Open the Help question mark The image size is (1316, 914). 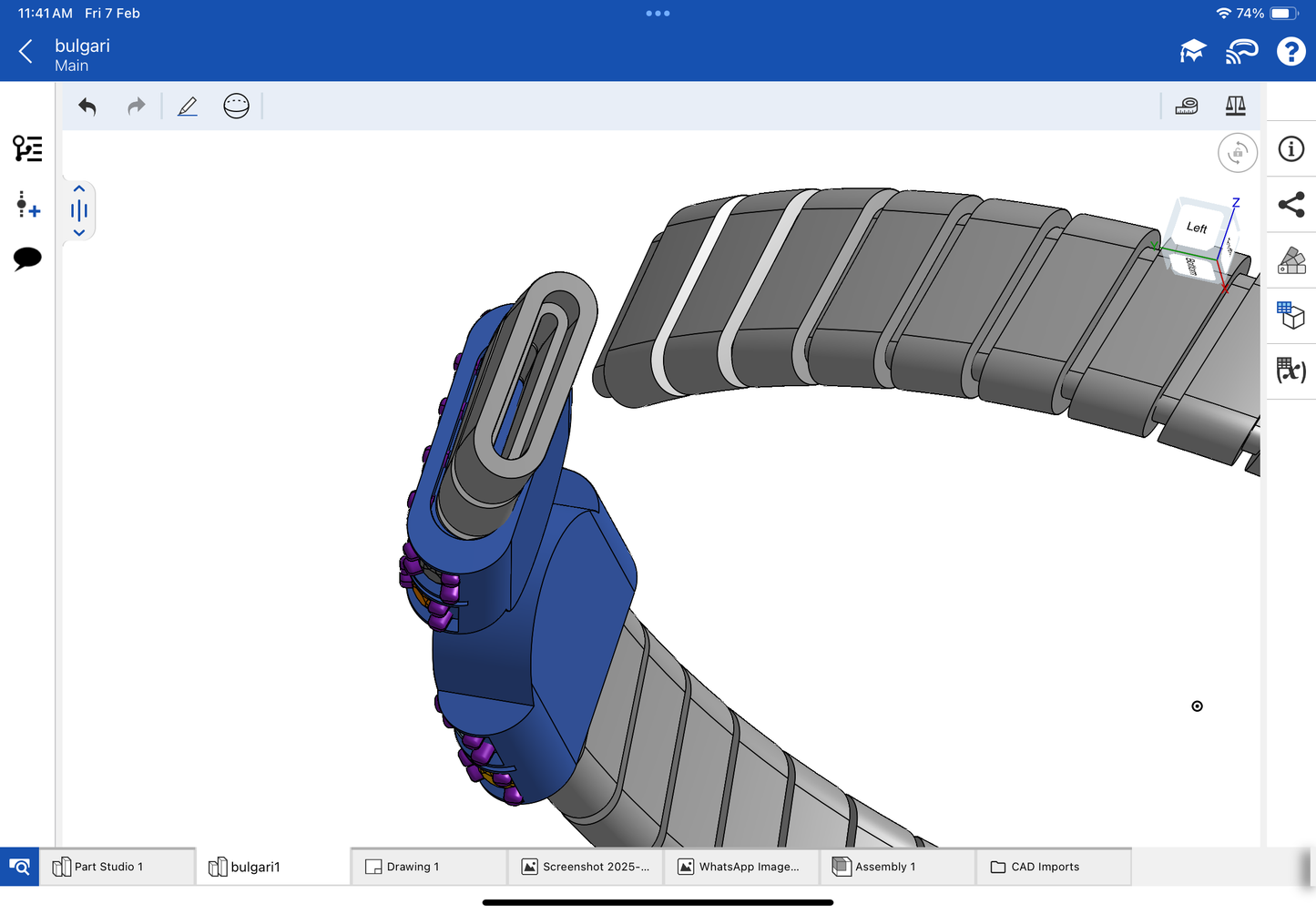pyautogui.click(x=1290, y=52)
